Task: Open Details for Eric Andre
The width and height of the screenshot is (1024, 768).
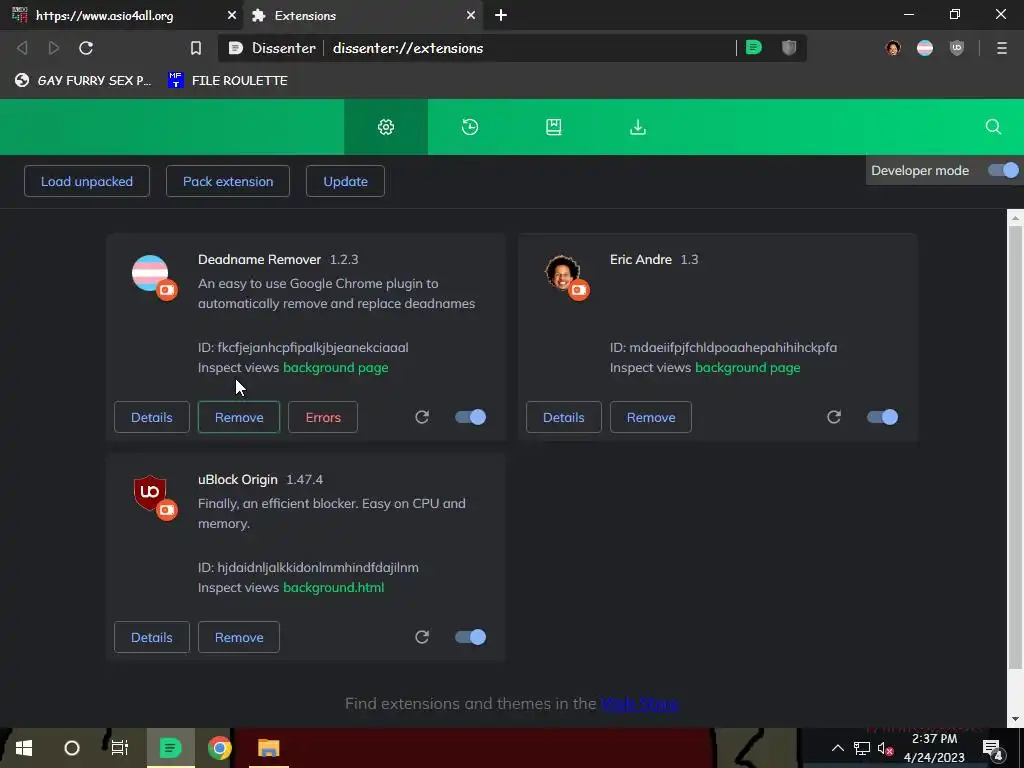Action: pyautogui.click(x=564, y=417)
